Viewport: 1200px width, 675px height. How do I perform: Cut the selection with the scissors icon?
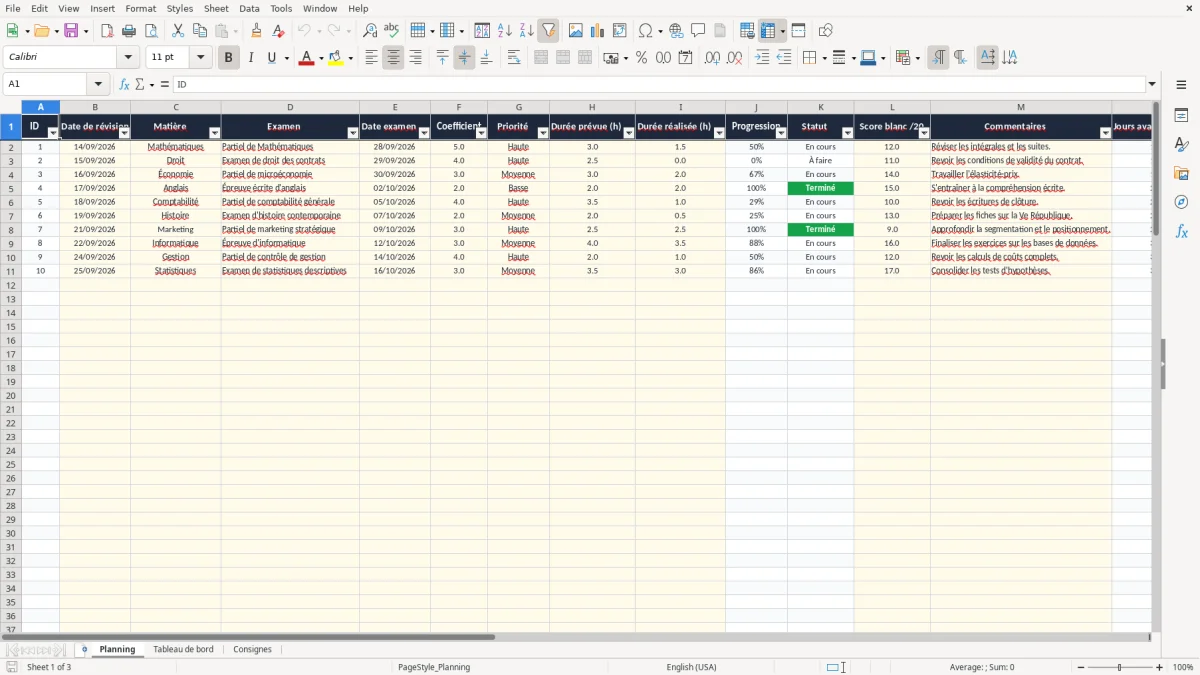[x=178, y=31]
